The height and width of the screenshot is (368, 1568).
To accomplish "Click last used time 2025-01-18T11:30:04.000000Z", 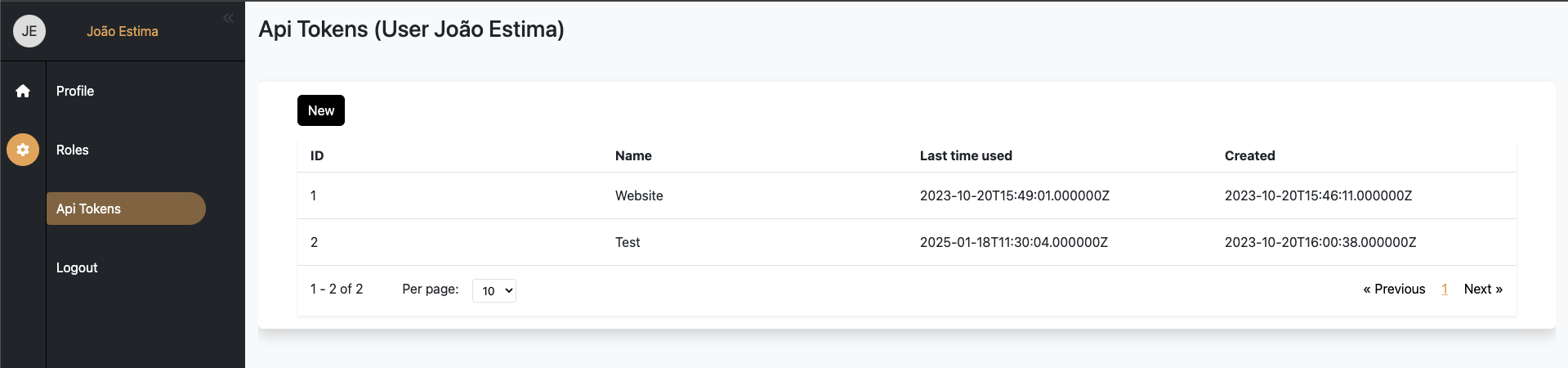I will 1014,242.
